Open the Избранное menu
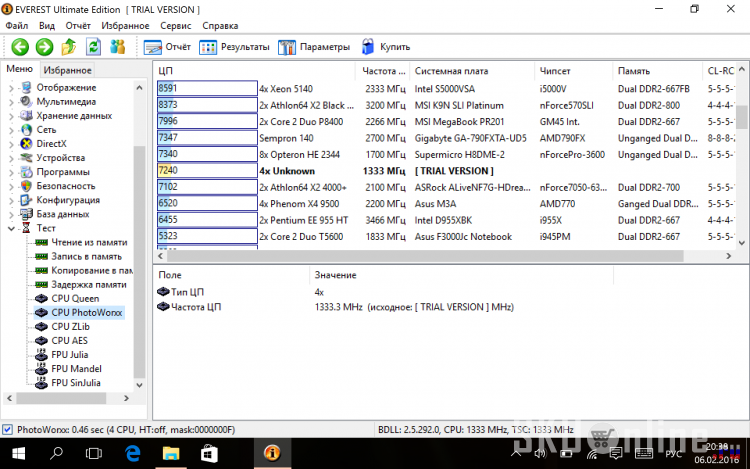 pyautogui.click(x=125, y=26)
